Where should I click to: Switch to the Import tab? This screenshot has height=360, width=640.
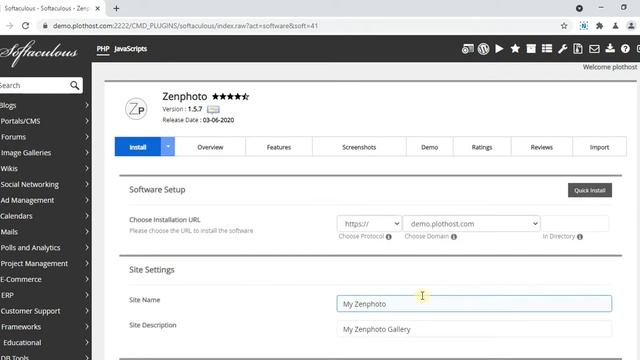point(599,147)
